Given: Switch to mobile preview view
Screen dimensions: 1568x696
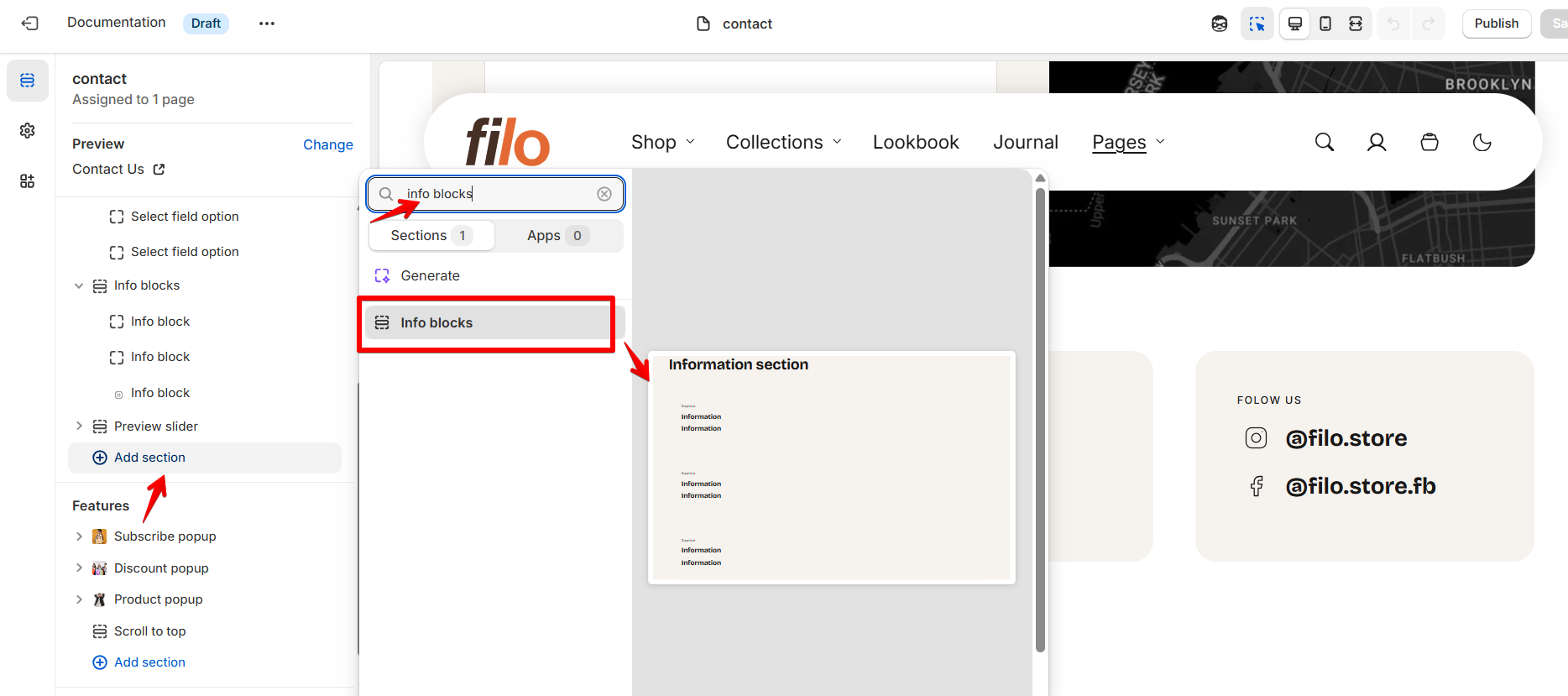Looking at the screenshot, I should pos(1325,24).
